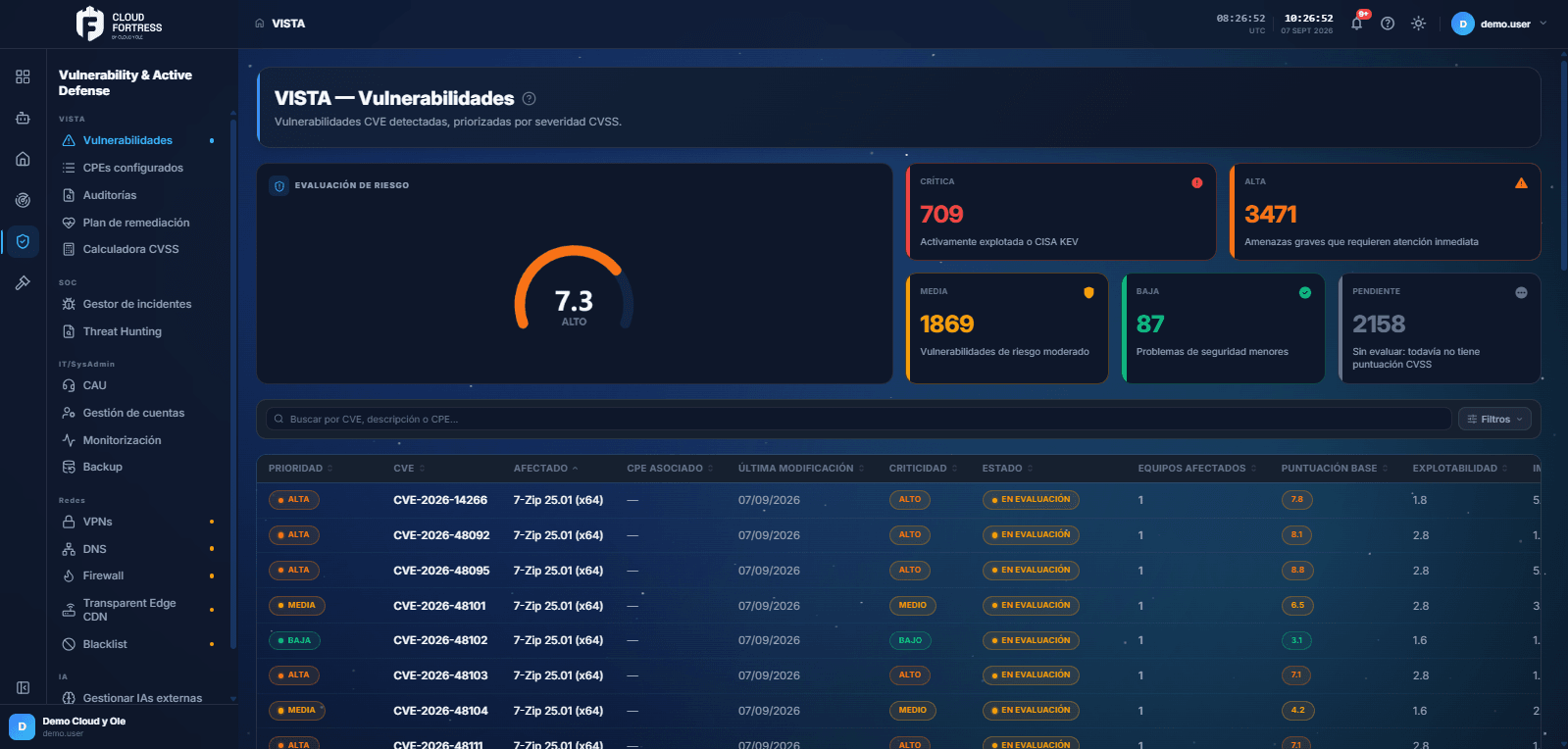
Task: Click the Pendiente 2158 summary card
Action: pyautogui.click(x=1440, y=327)
